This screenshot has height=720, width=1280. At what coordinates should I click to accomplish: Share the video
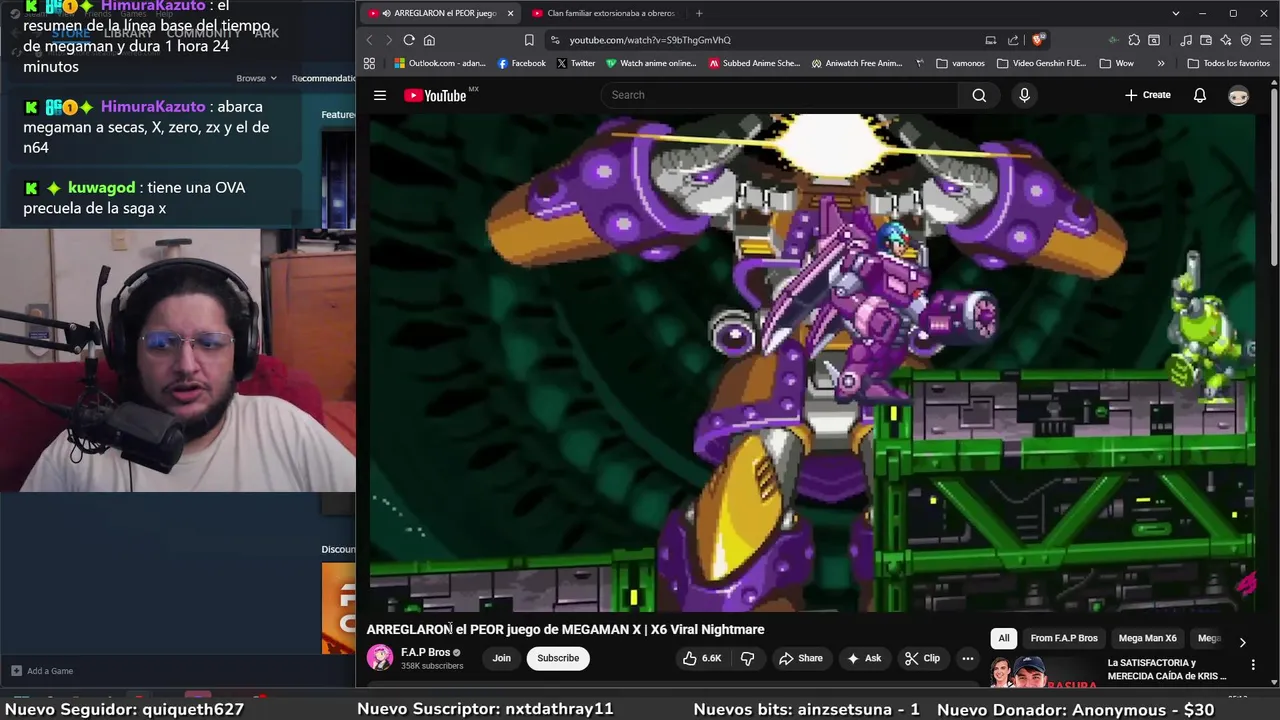801,658
